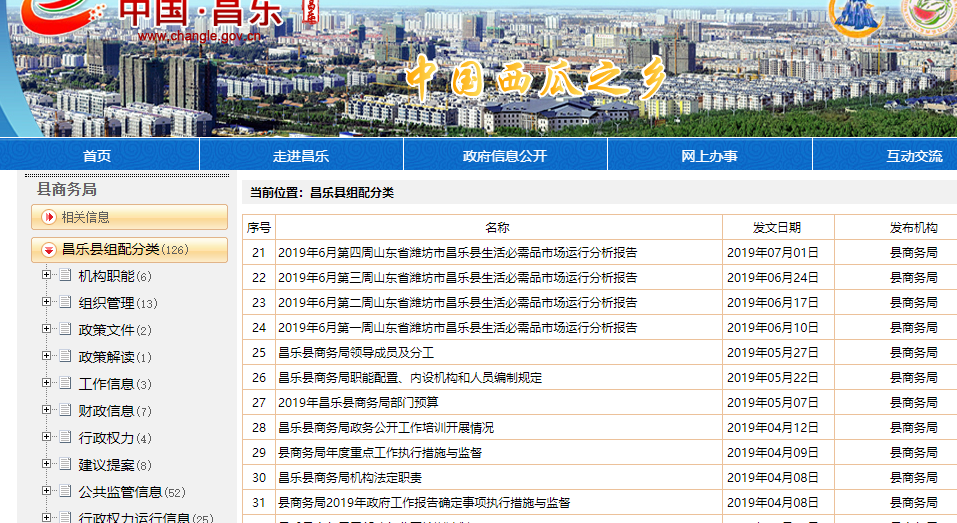Expand the 工作信息 tree node

click(46, 384)
